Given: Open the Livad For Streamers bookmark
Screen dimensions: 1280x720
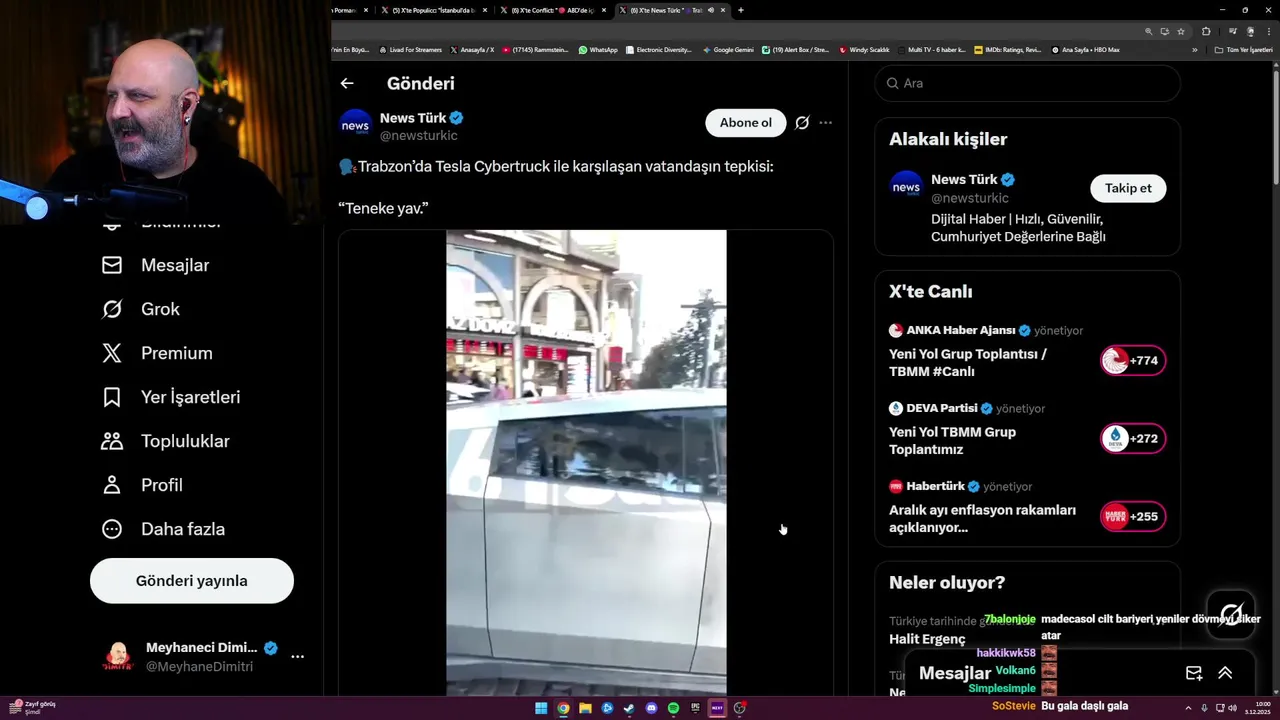Looking at the screenshot, I should (411, 49).
